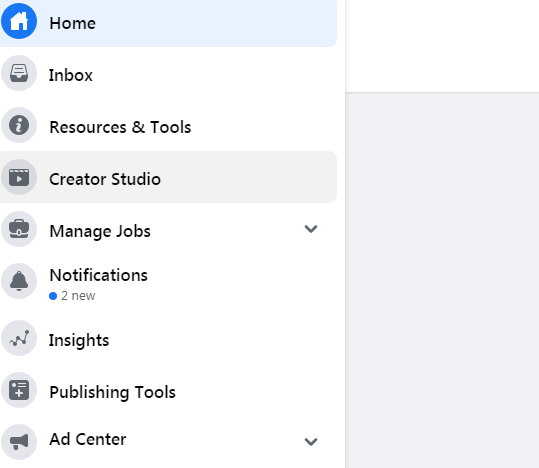This screenshot has width=539, height=468.
Task: Click the blue Home house icon
Action: click(19, 21)
